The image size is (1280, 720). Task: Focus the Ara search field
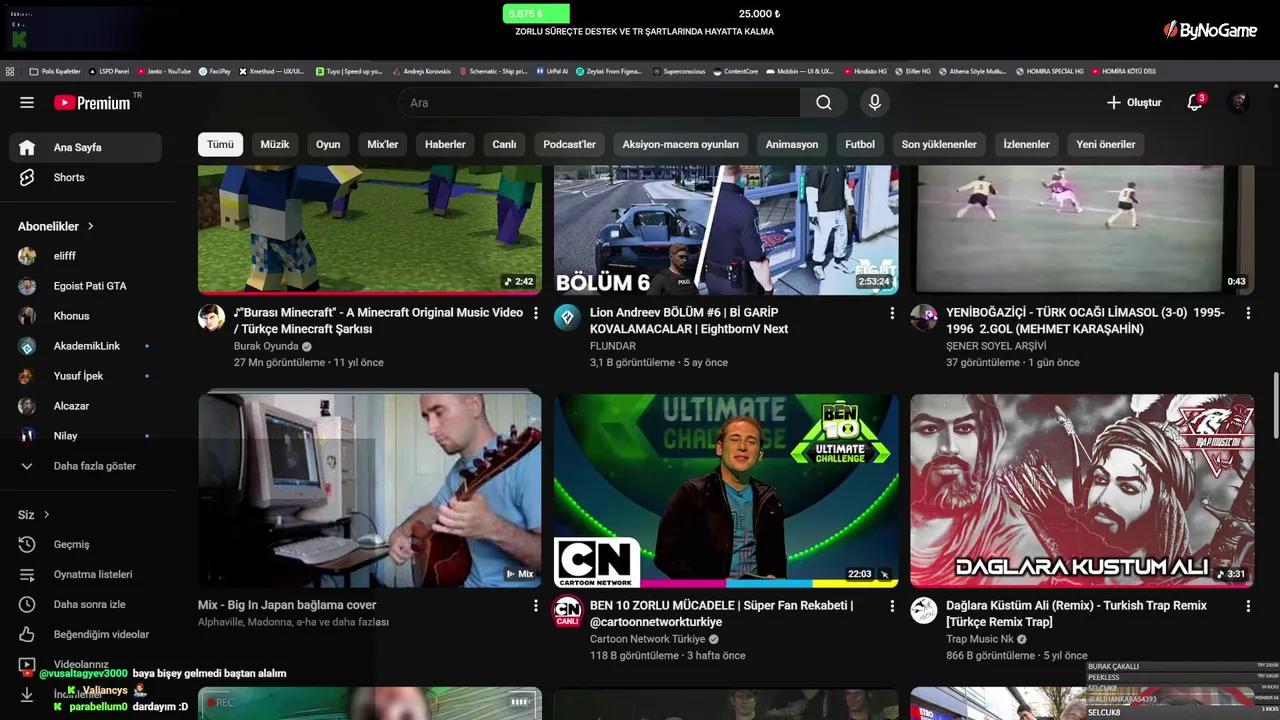599,102
